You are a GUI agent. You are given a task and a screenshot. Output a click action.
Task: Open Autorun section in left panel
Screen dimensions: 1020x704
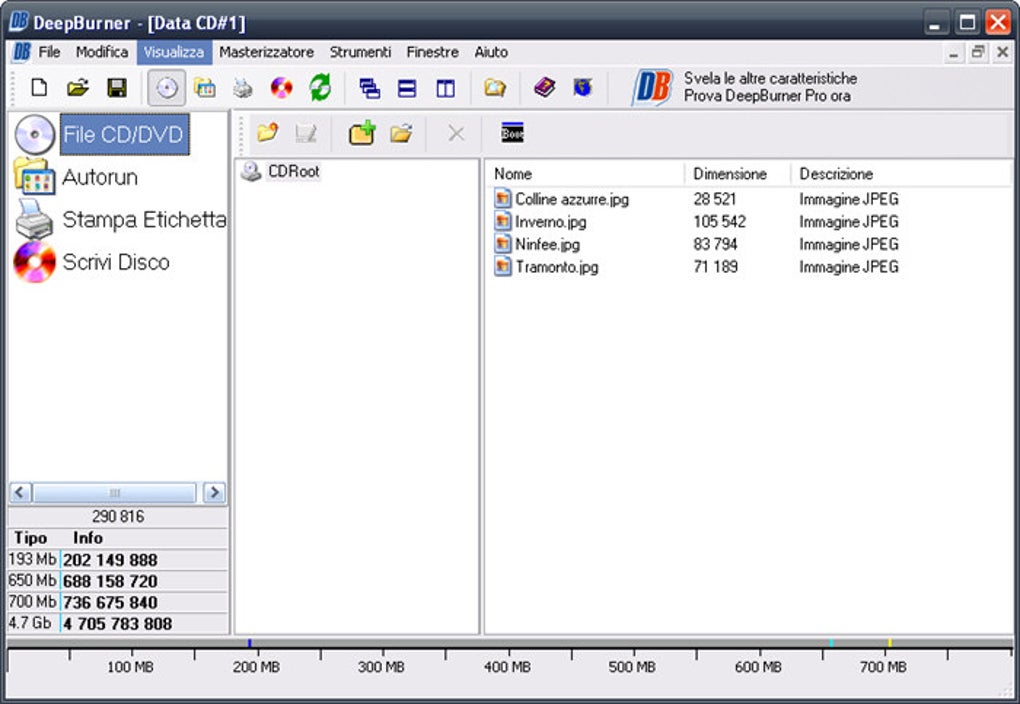[x=100, y=177]
